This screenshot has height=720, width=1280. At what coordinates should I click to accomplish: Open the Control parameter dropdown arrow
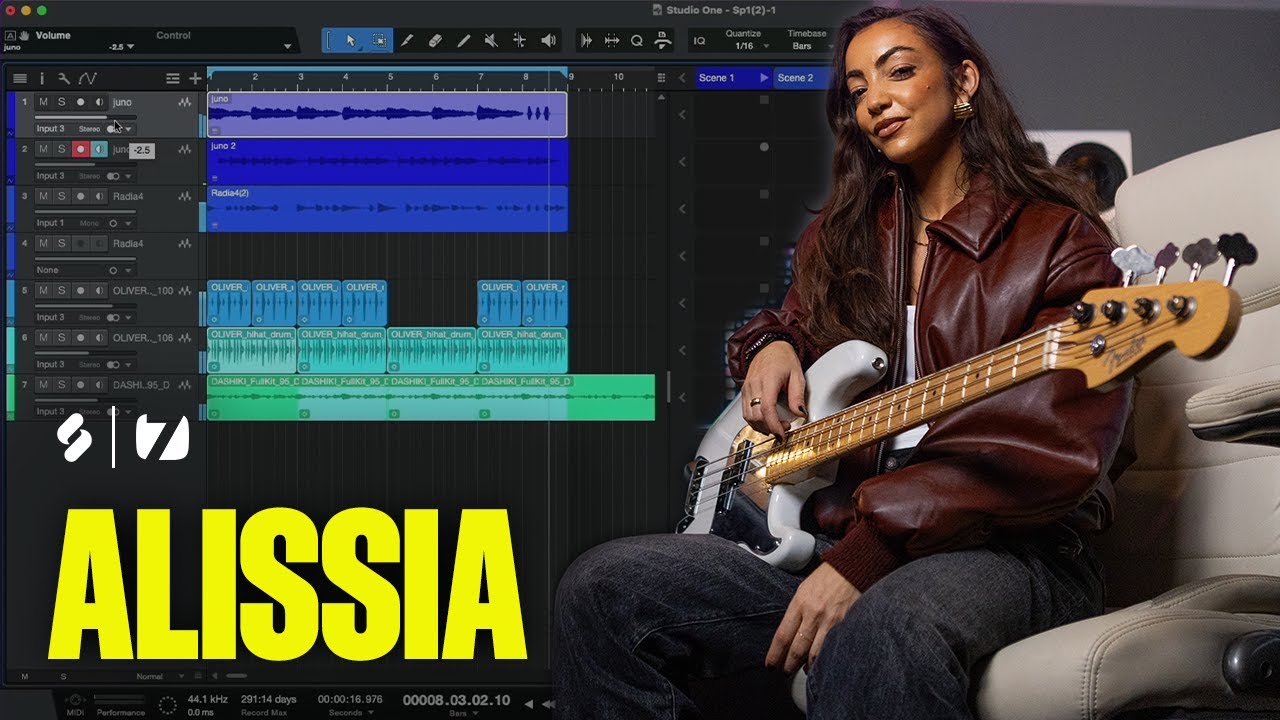288,46
